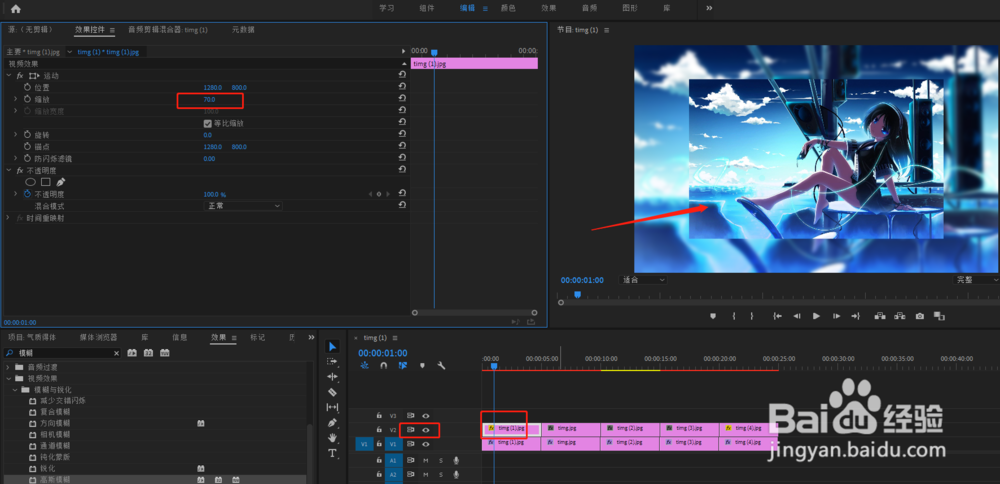Image resolution: width=1000 pixels, height=484 pixels.
Task: Switch to the 音频 workspace
Action: pos(589,8)
